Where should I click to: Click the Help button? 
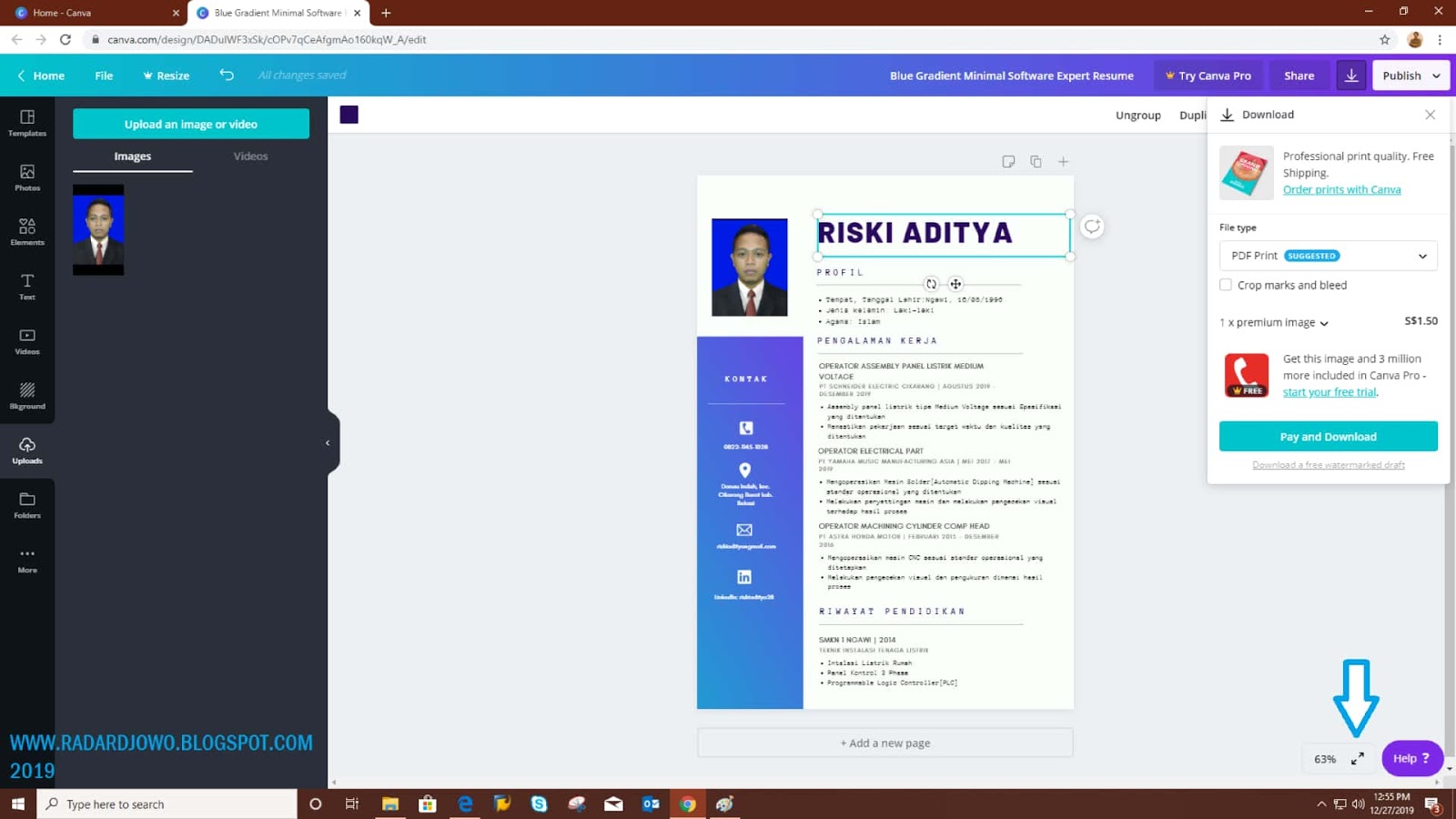[x=1411, y=758]
